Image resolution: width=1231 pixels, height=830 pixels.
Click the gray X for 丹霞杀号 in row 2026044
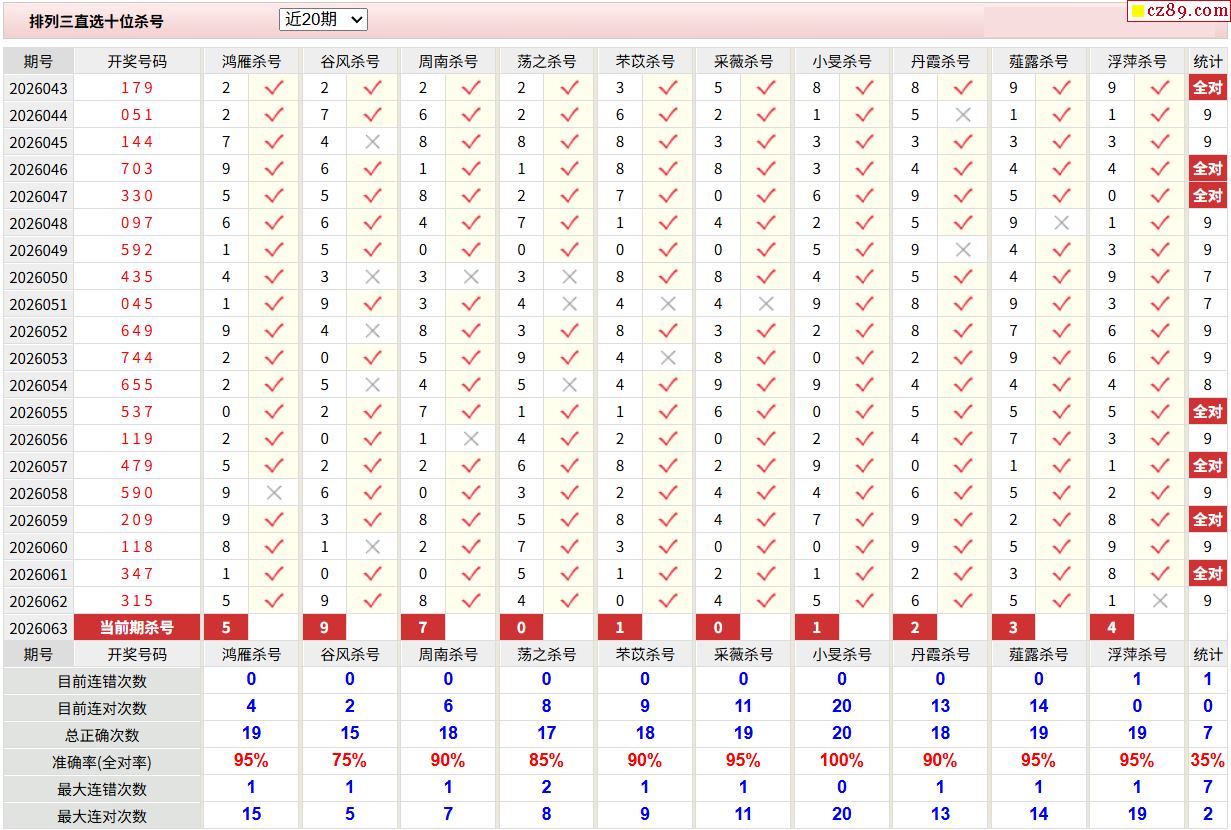(963, 115)
